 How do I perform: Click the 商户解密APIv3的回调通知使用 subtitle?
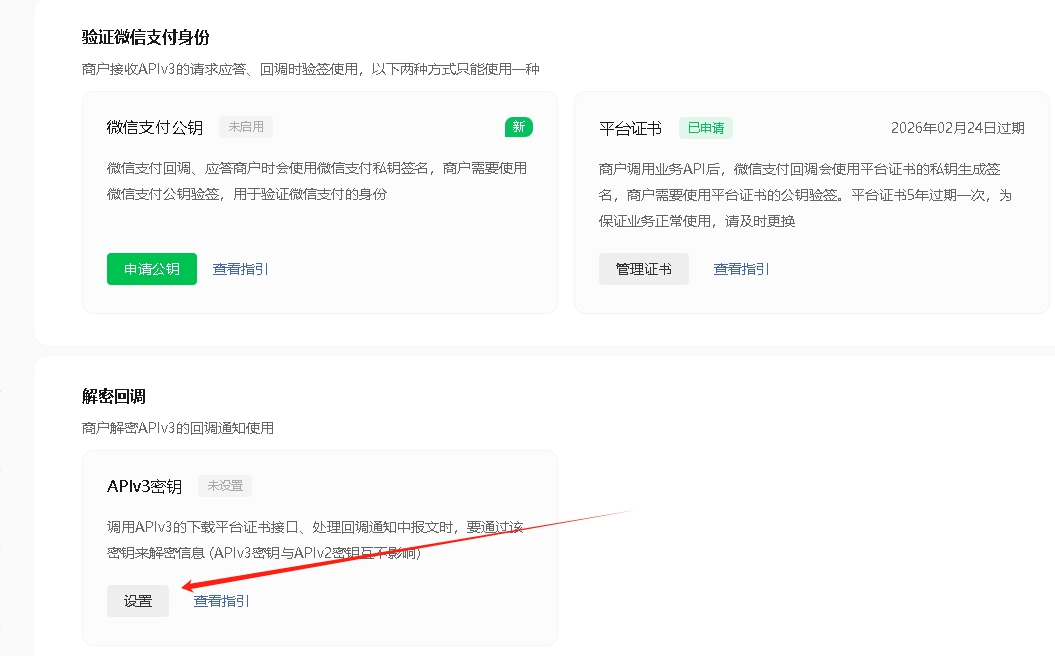(178, 428)
